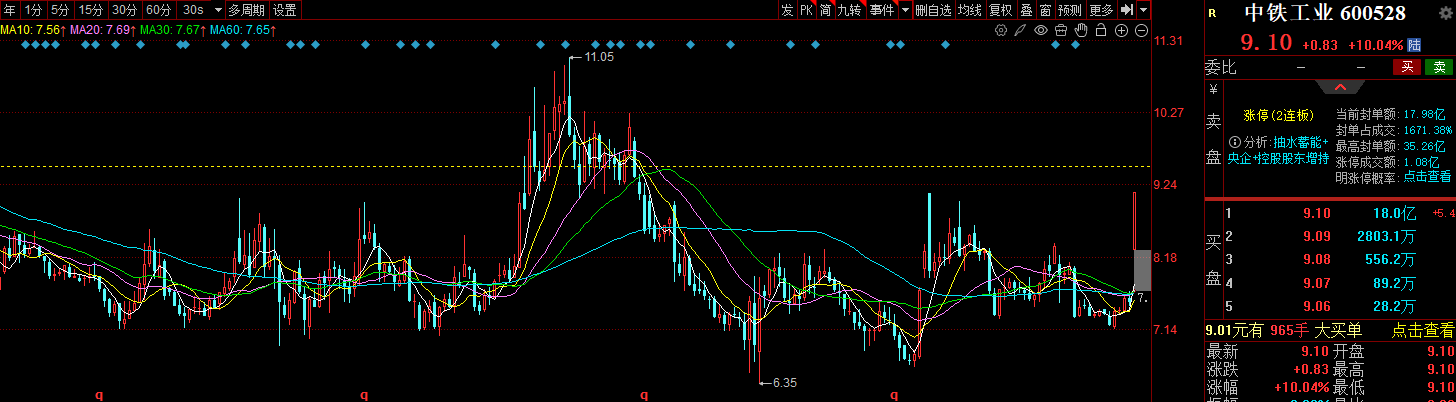The height and width of the screenshot is (402, 1456).
Task: Open chart settings gear icon
Action: [1001, 30]
